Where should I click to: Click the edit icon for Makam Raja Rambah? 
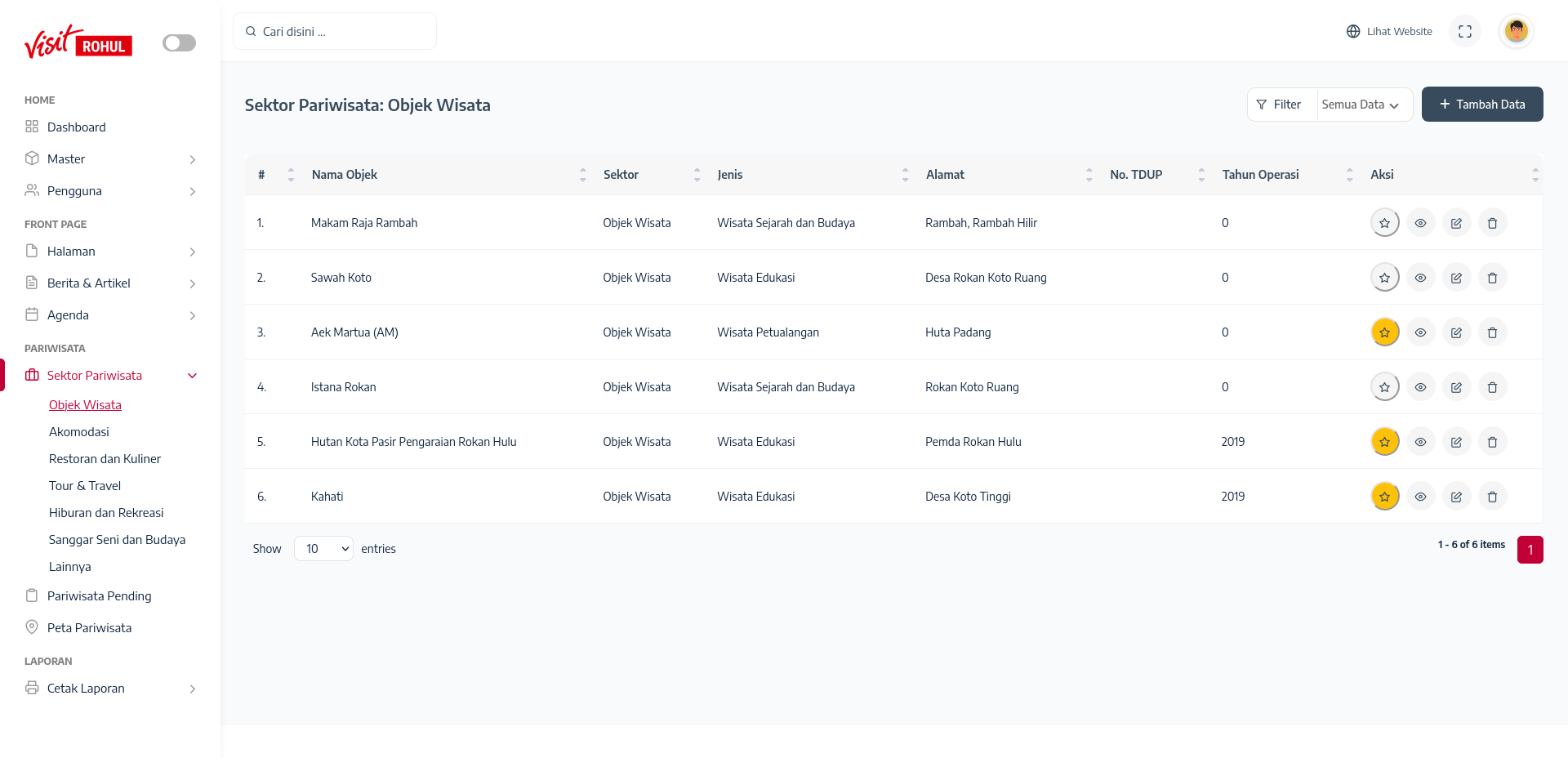coord(1456,223)
